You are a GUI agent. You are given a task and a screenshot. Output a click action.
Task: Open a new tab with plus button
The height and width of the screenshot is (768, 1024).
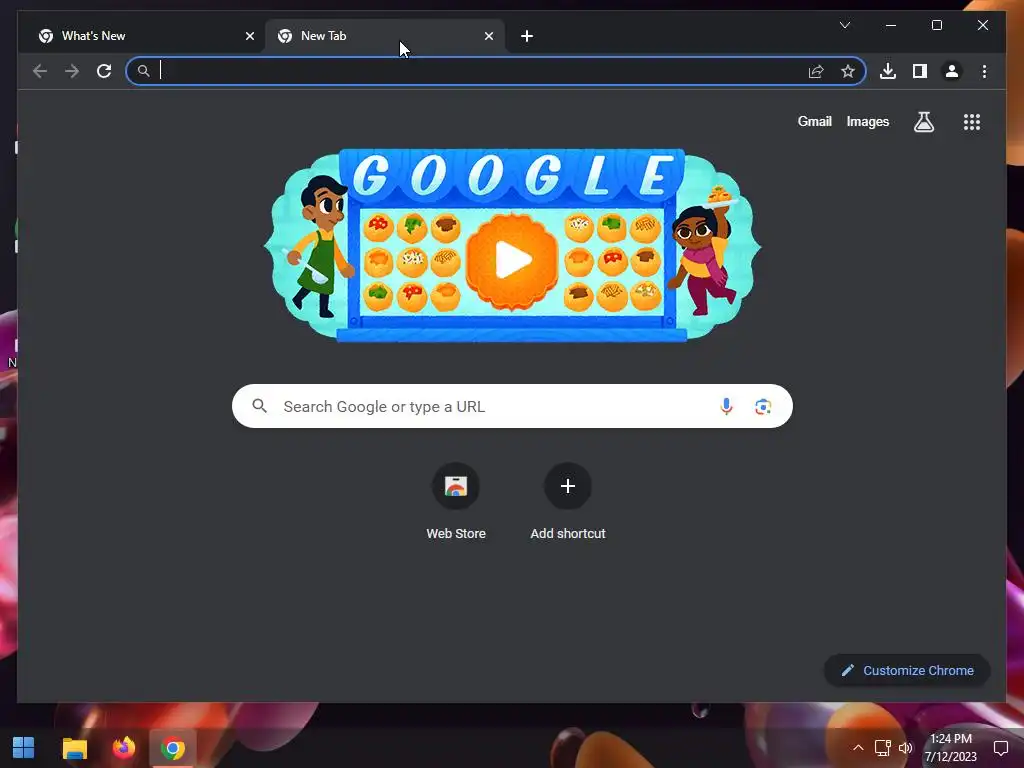click(x=527, y=36)
